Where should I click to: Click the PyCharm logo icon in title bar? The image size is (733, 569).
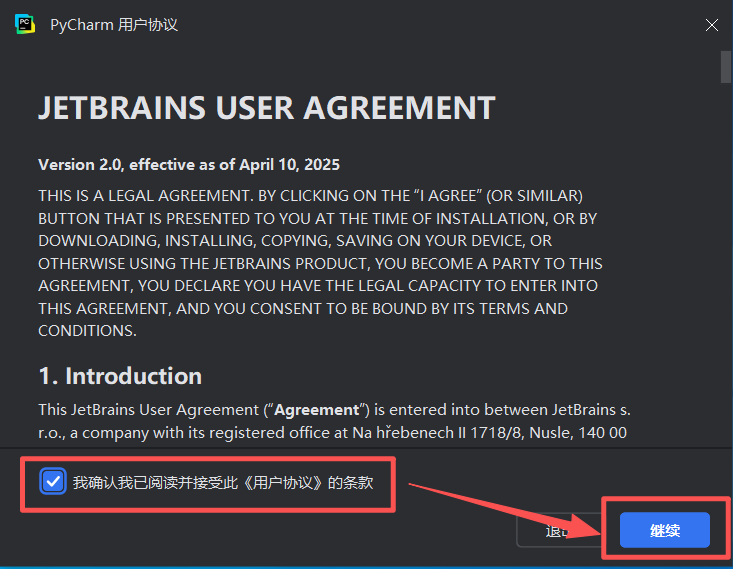tap(25, 24)
